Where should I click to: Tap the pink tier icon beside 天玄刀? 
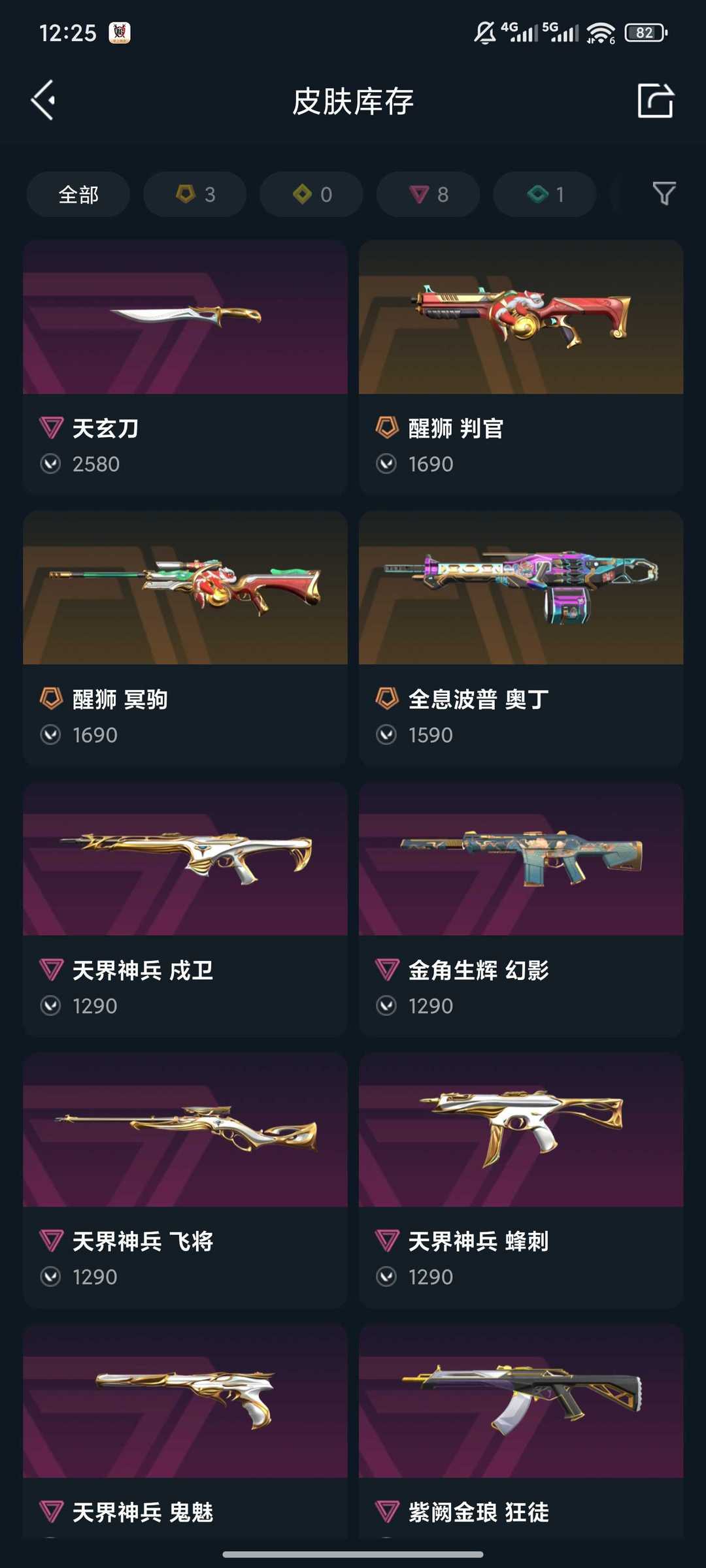pyautogui.click(x=52, y=429)
